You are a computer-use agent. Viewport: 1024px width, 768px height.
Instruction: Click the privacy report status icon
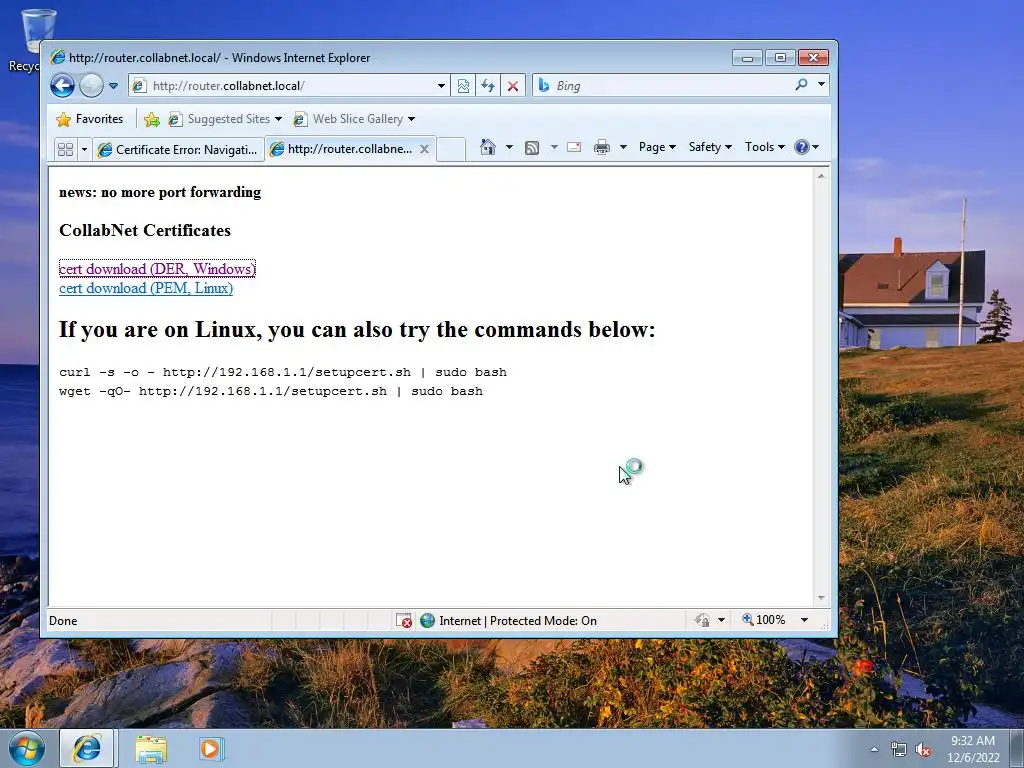coord(703,620)
